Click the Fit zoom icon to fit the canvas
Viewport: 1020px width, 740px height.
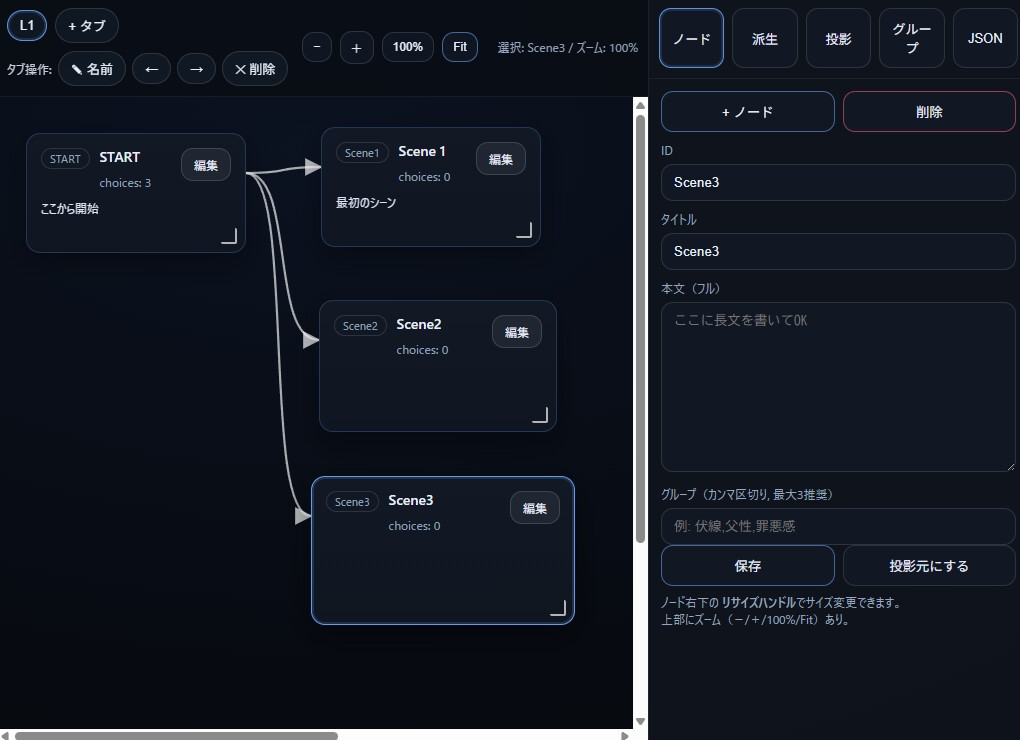[x=459, y=47]
